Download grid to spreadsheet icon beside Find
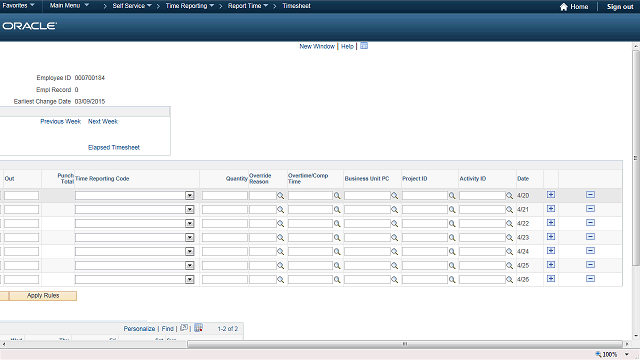640x360 pixels. 198,328
